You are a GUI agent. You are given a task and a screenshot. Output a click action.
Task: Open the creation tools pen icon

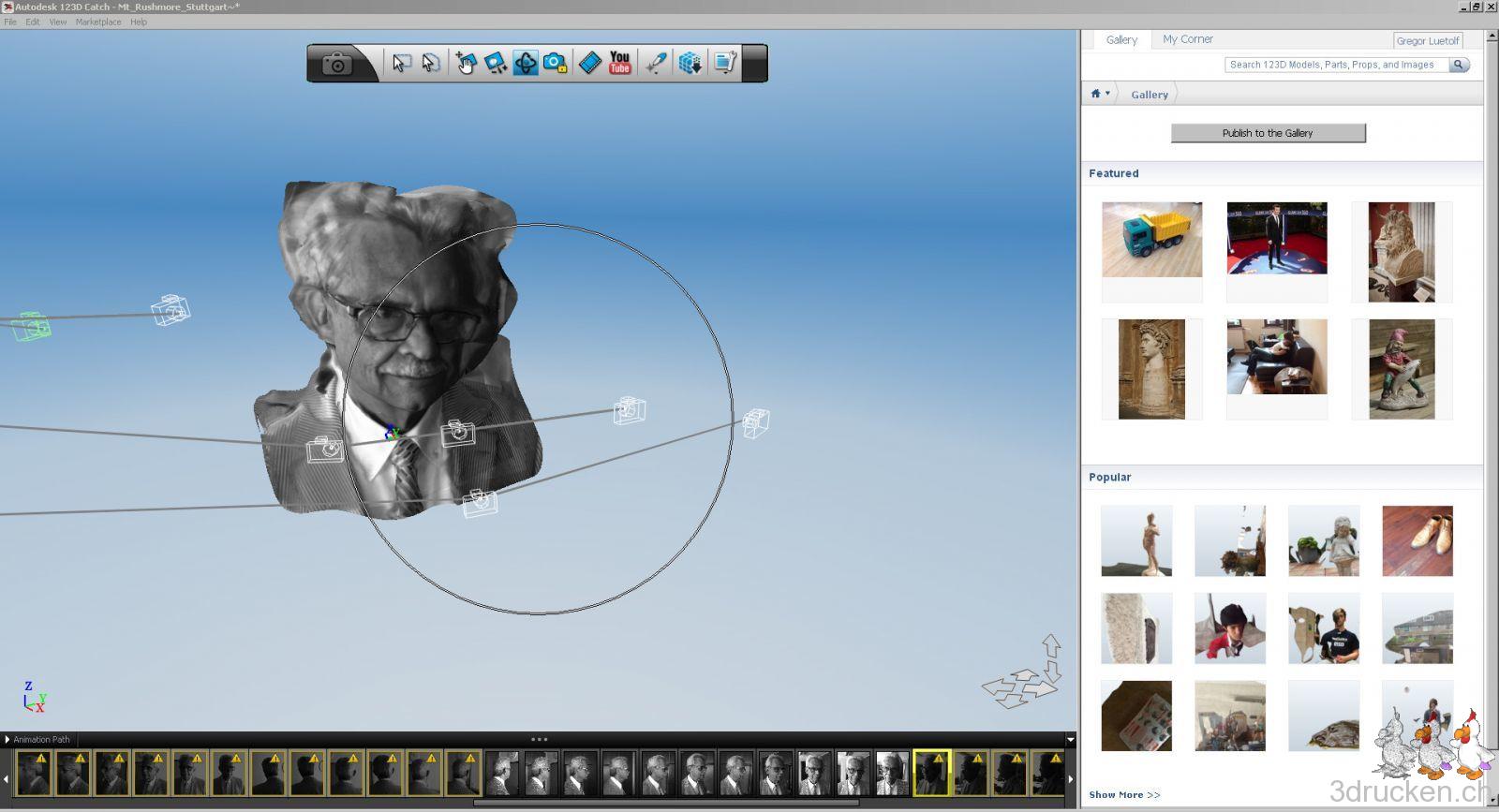tap(656, 63)
